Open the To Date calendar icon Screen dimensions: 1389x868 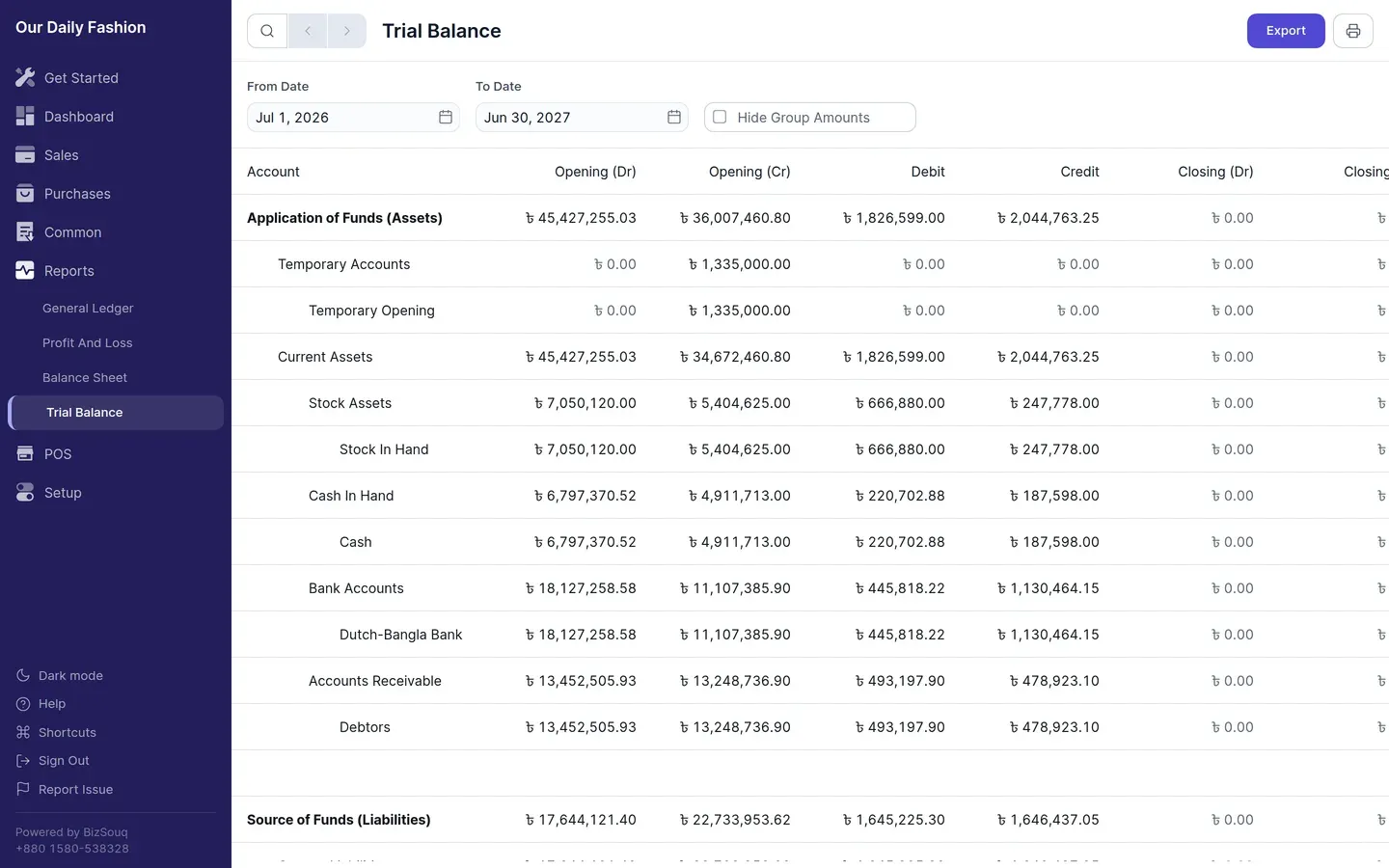pos(674,117)
